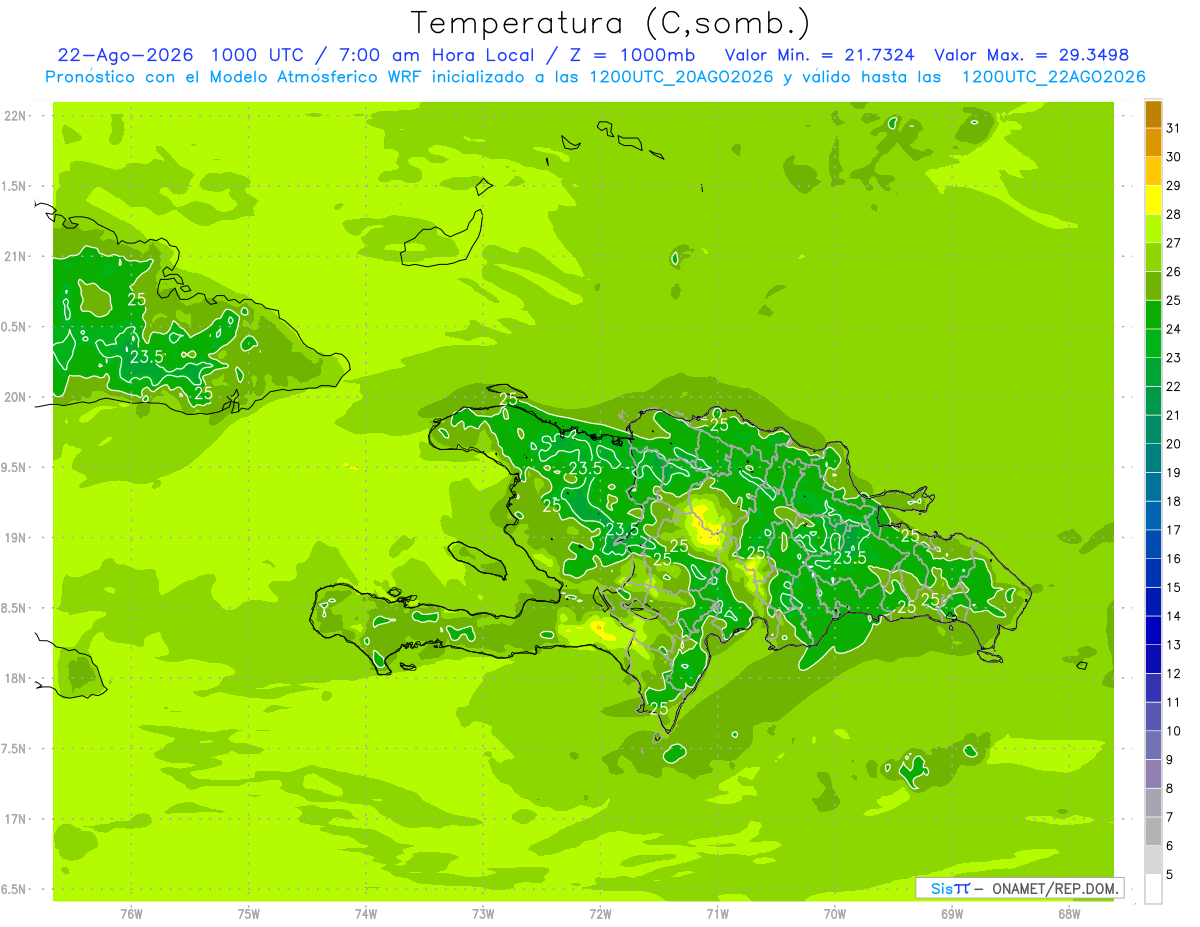This screenshot has width=1200, height=927.
Task: Click the 31 value on the color scale
Action: coord(1174,128)
